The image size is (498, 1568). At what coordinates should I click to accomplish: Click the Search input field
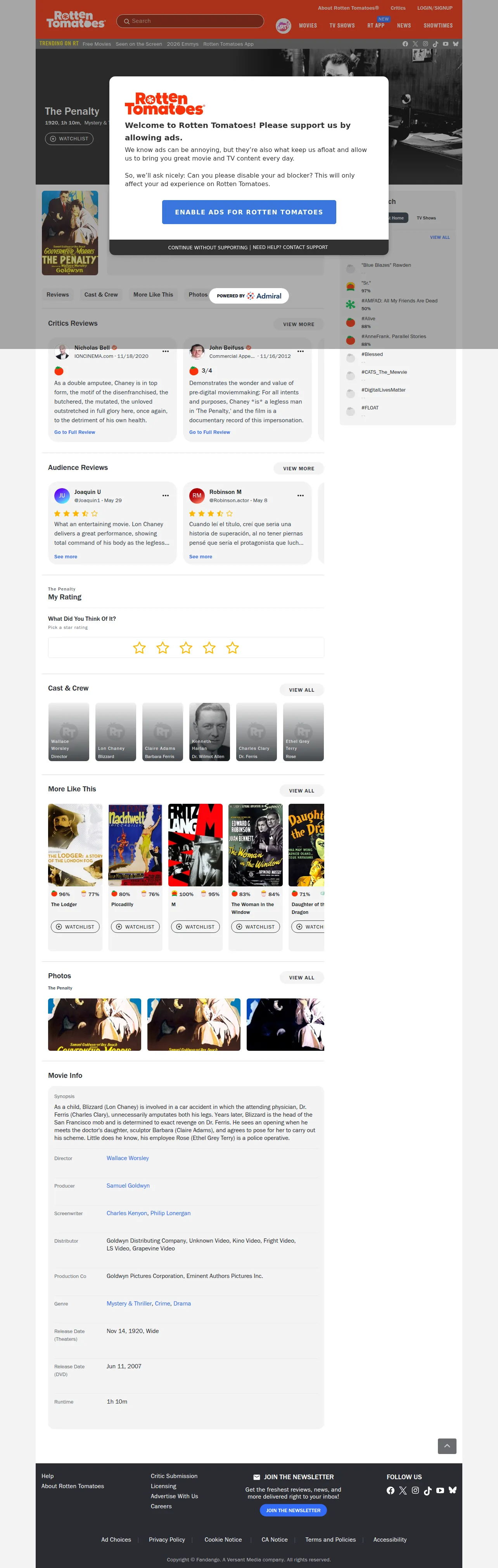pyautogui.click(x=190, y=21)
